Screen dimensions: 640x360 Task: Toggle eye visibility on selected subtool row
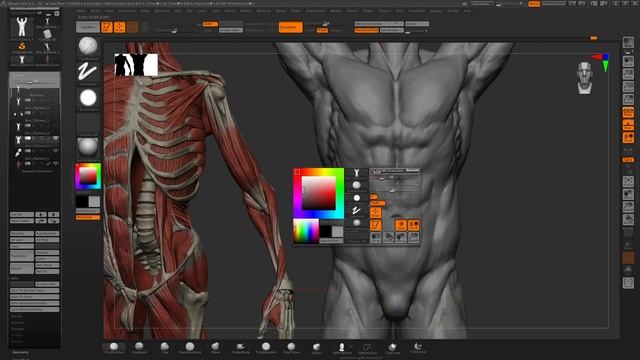(56, 138)
